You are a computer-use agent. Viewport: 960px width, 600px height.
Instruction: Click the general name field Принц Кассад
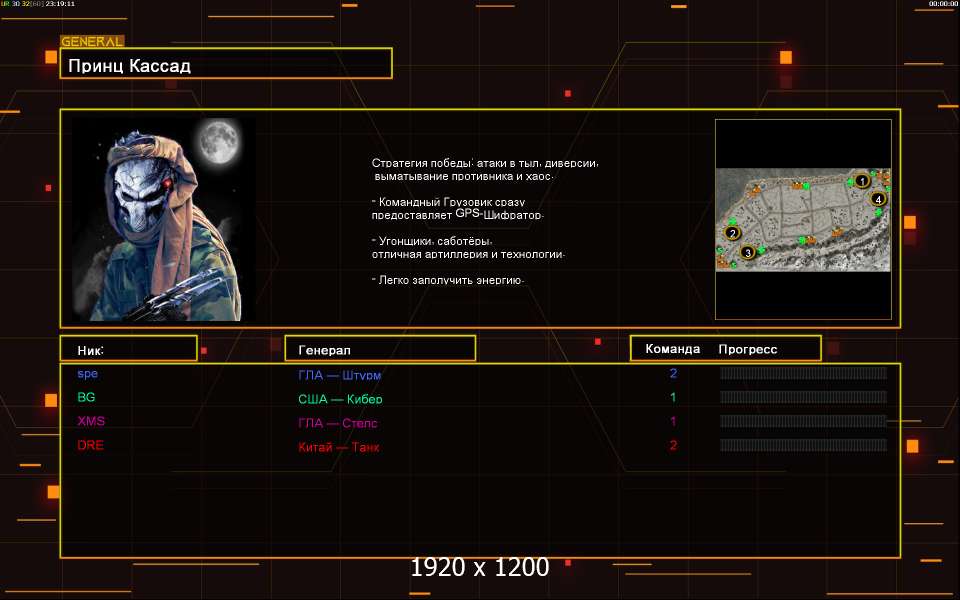coord(226,63)
